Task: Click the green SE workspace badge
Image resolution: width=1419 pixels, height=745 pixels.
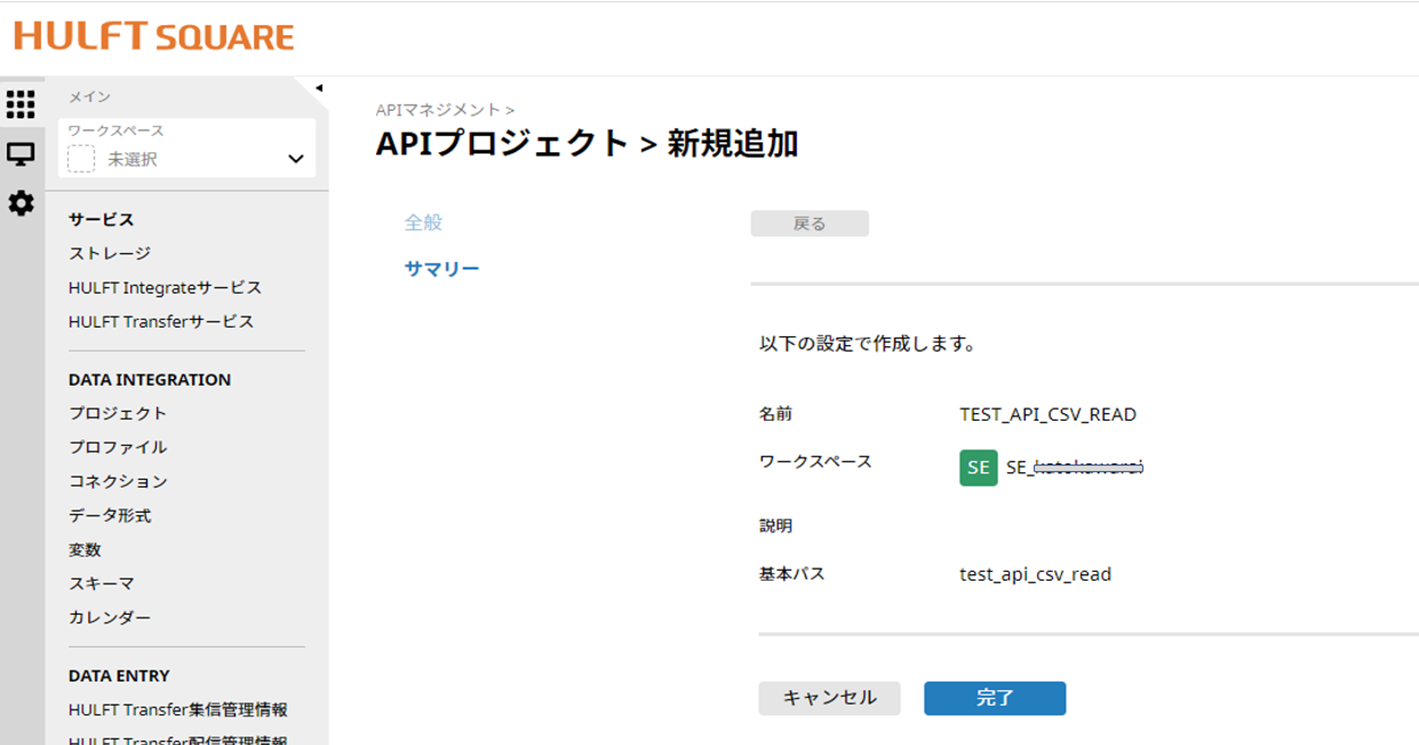Action: [x=977, y=467]
